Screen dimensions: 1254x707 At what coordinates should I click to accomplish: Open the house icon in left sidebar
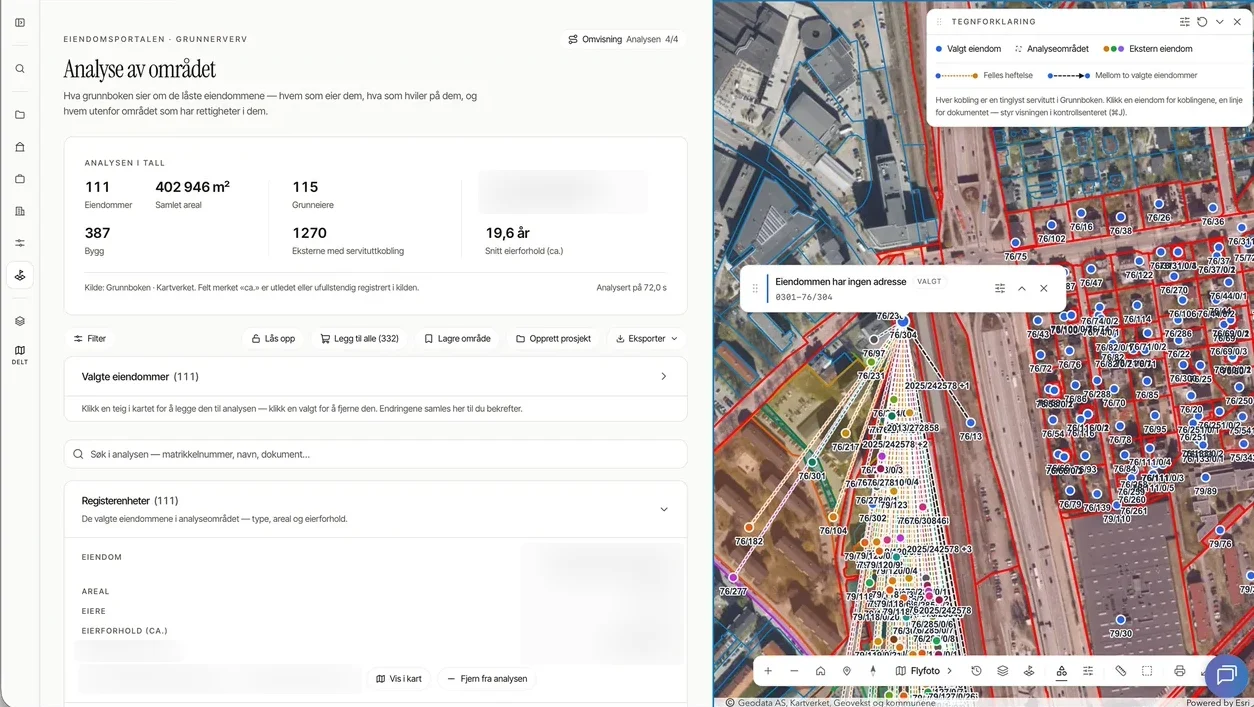tap(20, 147)
